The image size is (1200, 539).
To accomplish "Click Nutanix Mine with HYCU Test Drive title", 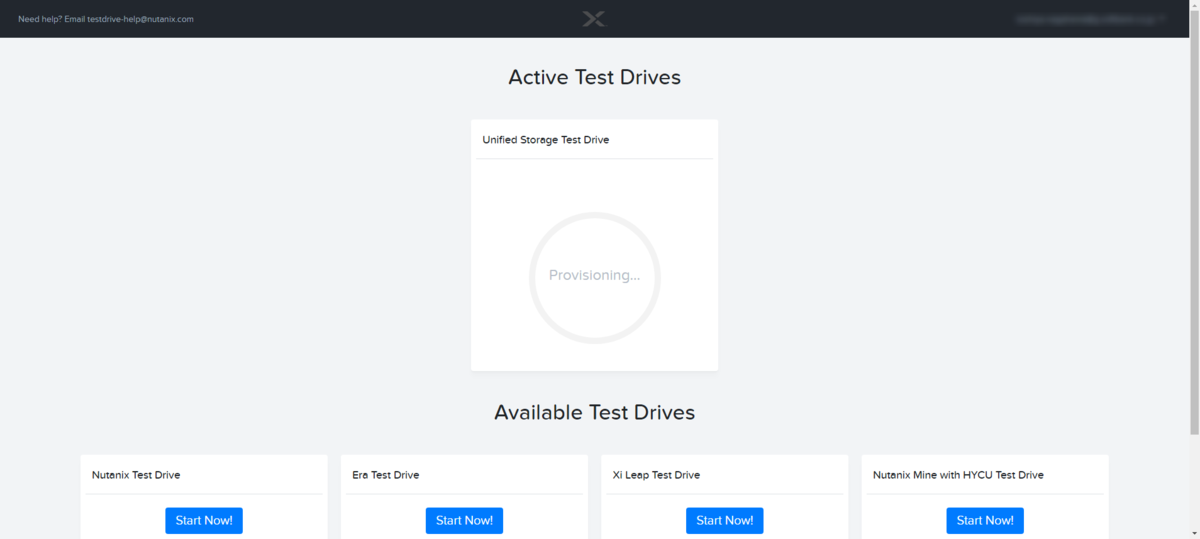I will pyautogui.click(x=958, y=475).
